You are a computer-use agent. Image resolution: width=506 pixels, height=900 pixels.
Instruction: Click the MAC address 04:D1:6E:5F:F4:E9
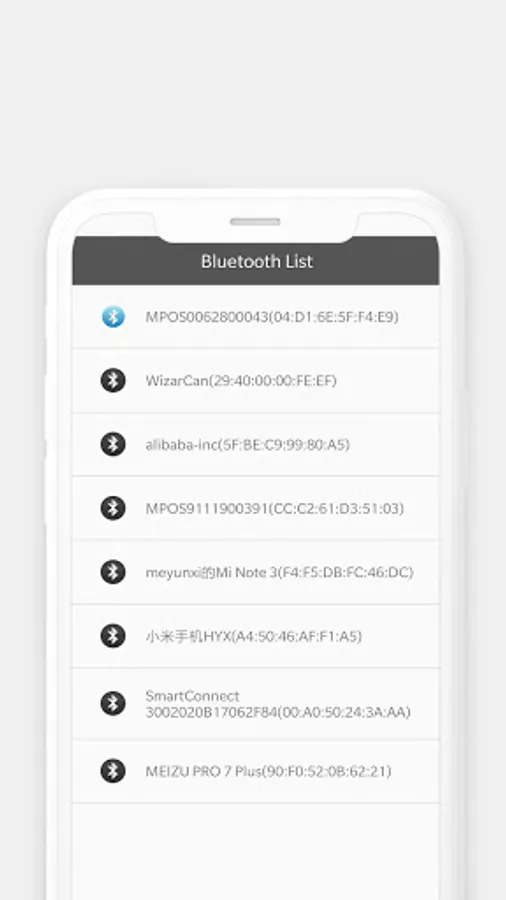(333, 317)
